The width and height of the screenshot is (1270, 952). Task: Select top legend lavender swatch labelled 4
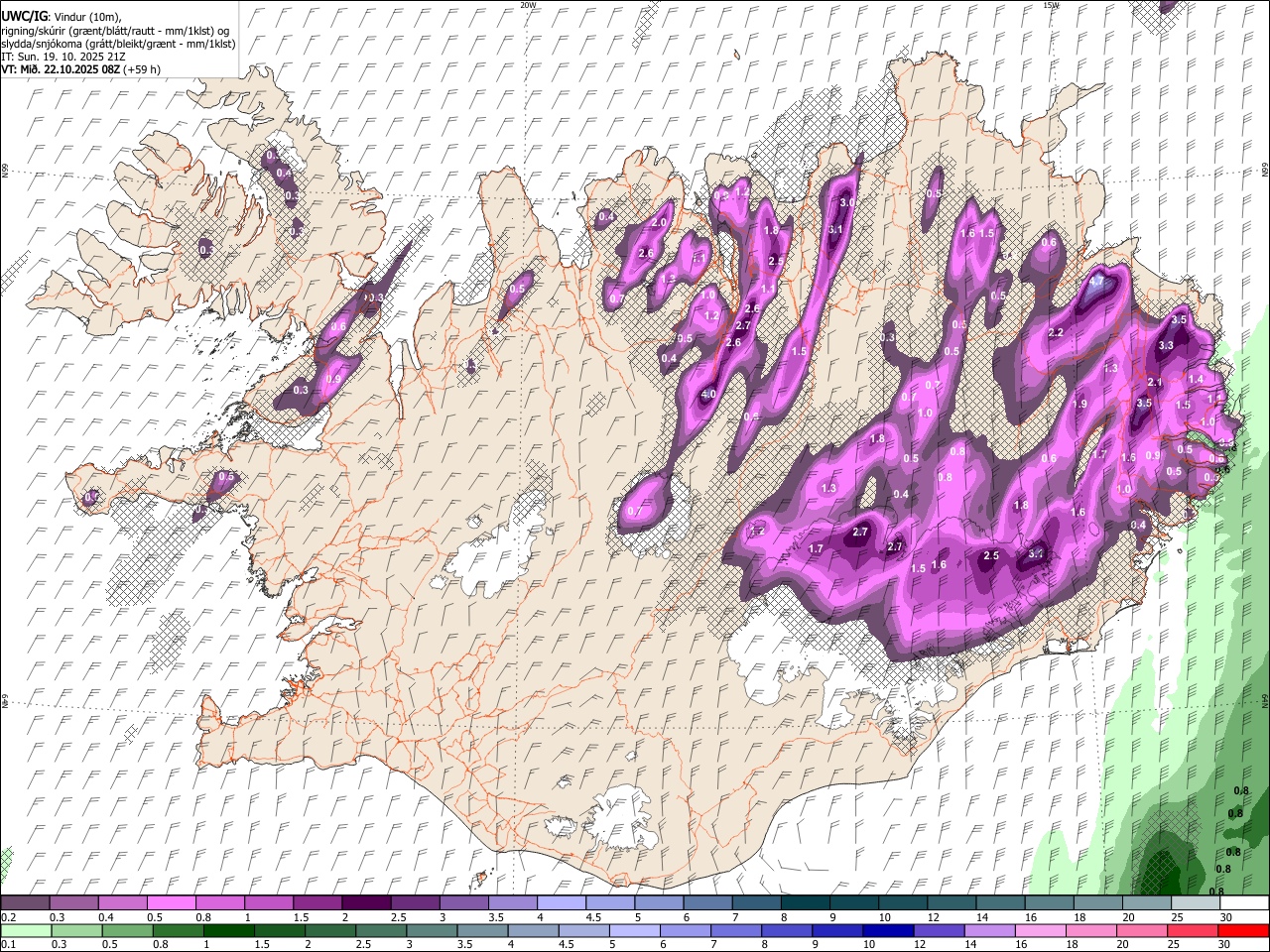(561, 903)
